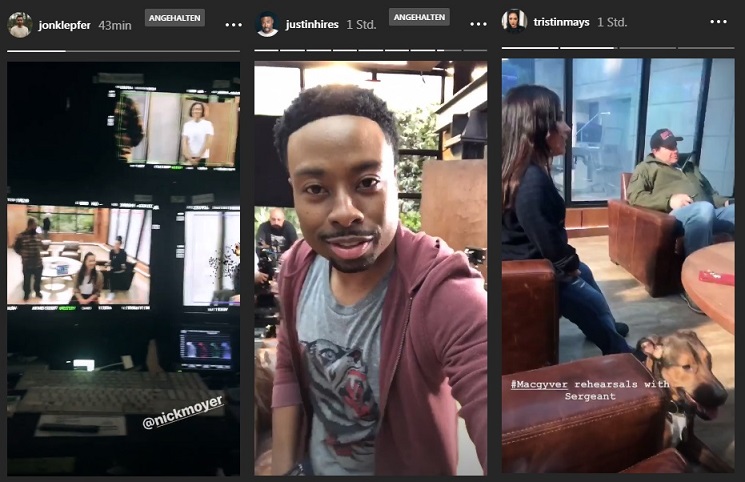Click the '1 Std.' timestamp next to tristinmays

[612, 22]
